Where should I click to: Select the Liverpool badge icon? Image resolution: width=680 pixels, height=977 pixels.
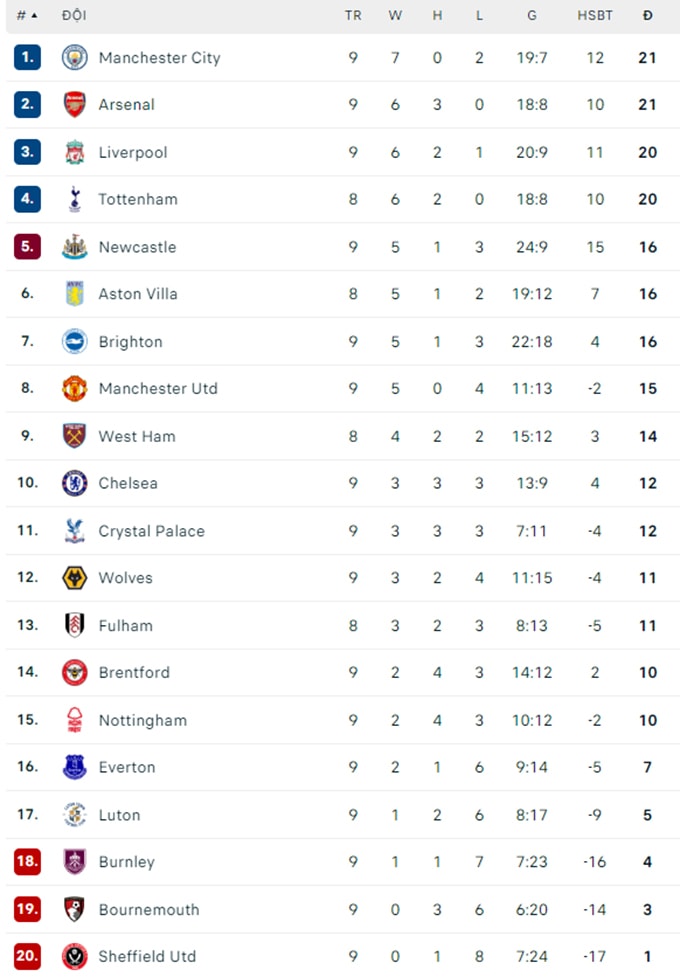tap(74, 152)
